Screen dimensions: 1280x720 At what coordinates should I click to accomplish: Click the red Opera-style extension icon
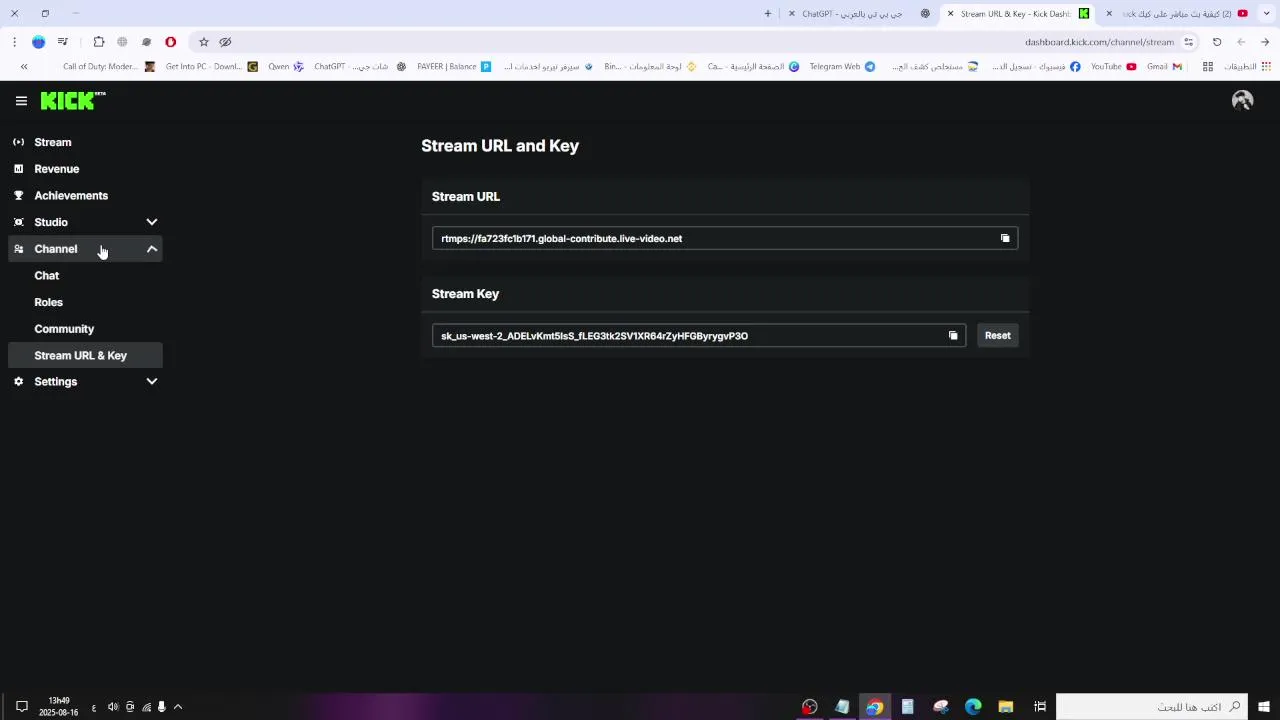pyautogui.click(x=171, y=42)
